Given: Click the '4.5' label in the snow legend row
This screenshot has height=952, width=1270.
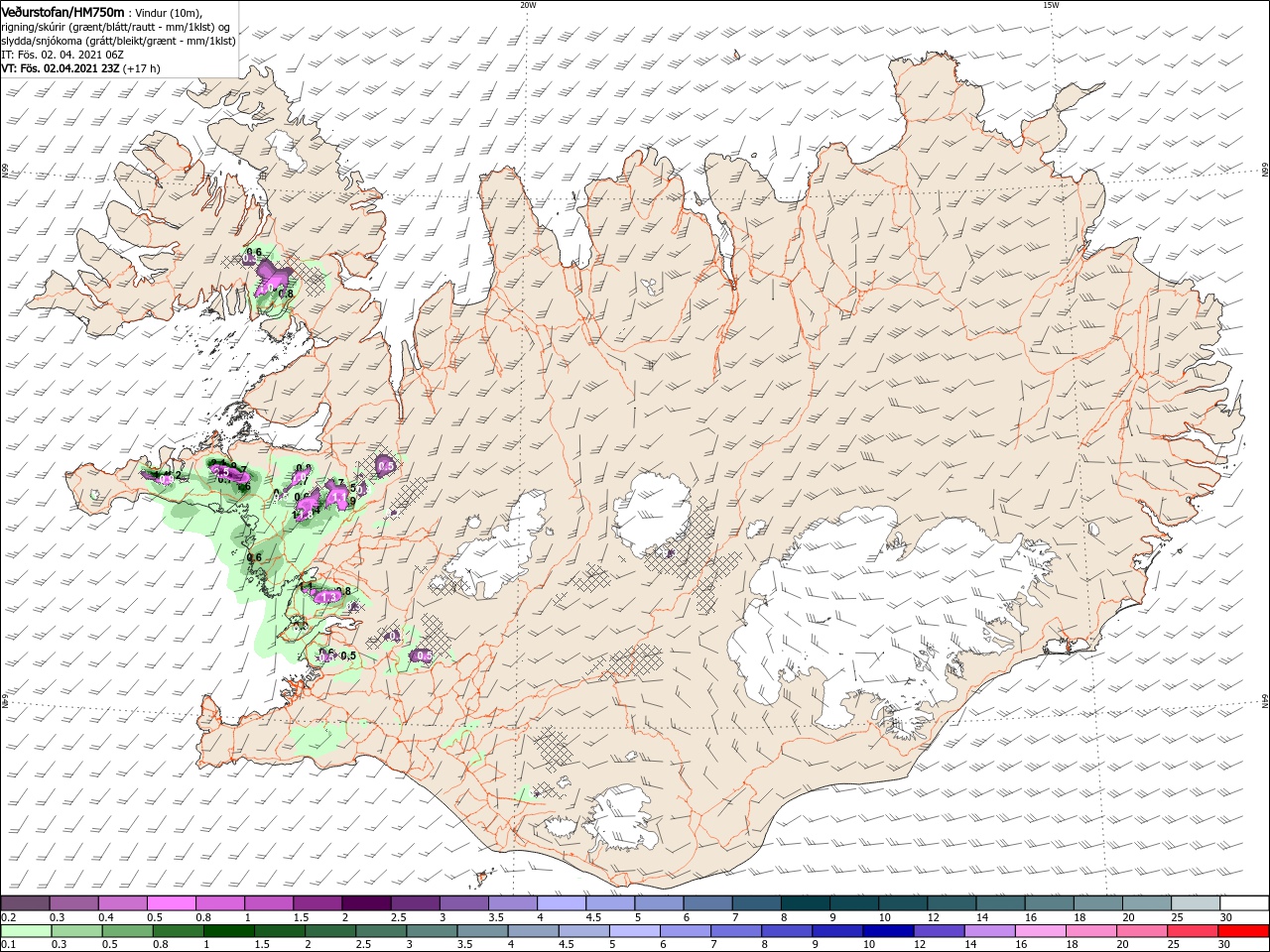Looking at the screenshot, I should pos(594,917).
